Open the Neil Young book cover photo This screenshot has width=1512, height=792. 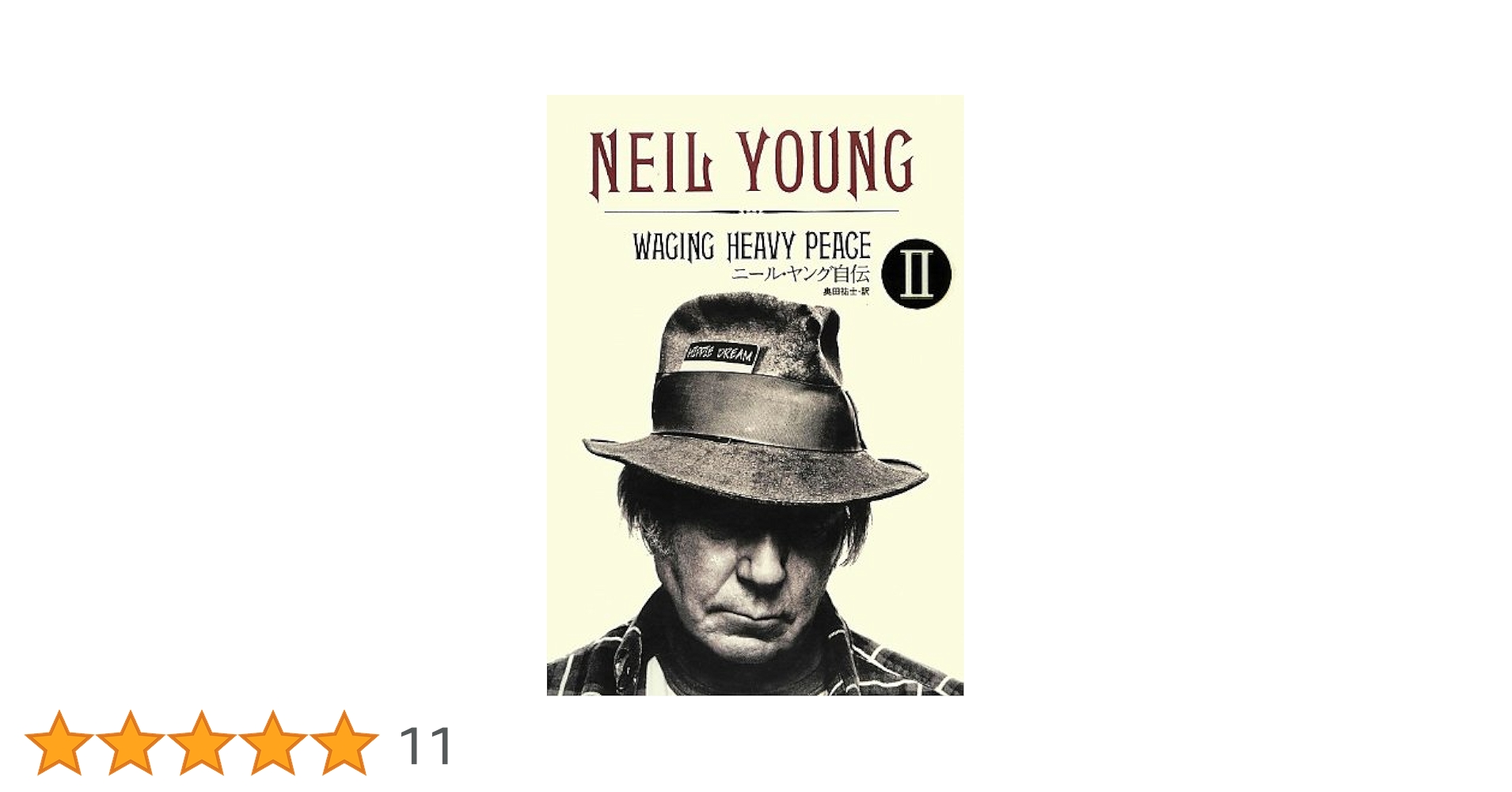(x=754, y=395)
